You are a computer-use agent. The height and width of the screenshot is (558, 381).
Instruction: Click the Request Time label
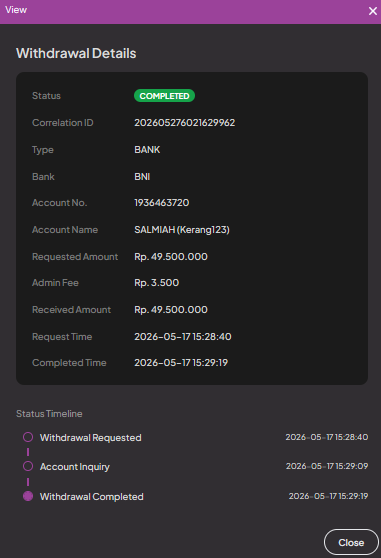click(62, 337)
